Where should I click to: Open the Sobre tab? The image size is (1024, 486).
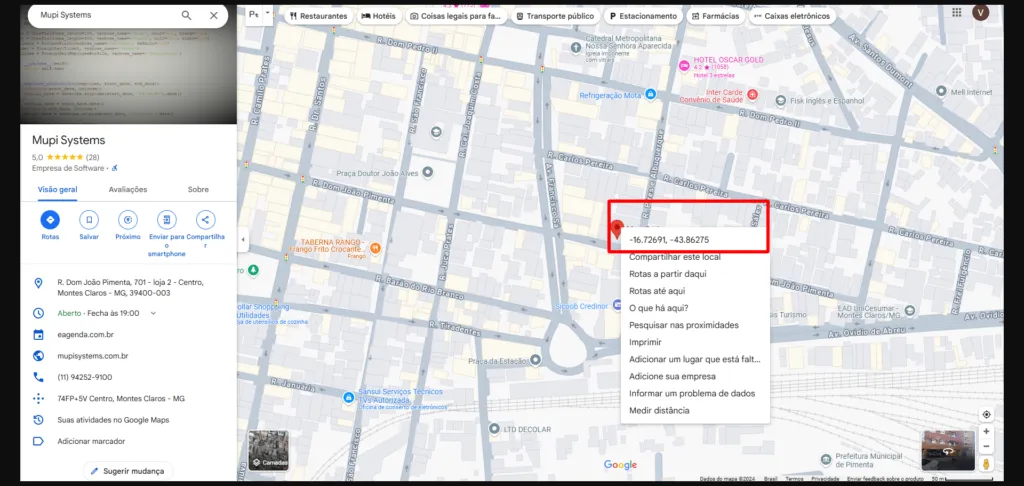(x=198, y=189)
